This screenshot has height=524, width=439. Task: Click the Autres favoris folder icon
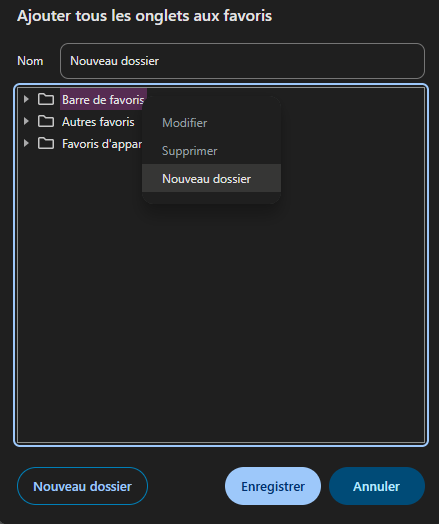pos(46,121)
